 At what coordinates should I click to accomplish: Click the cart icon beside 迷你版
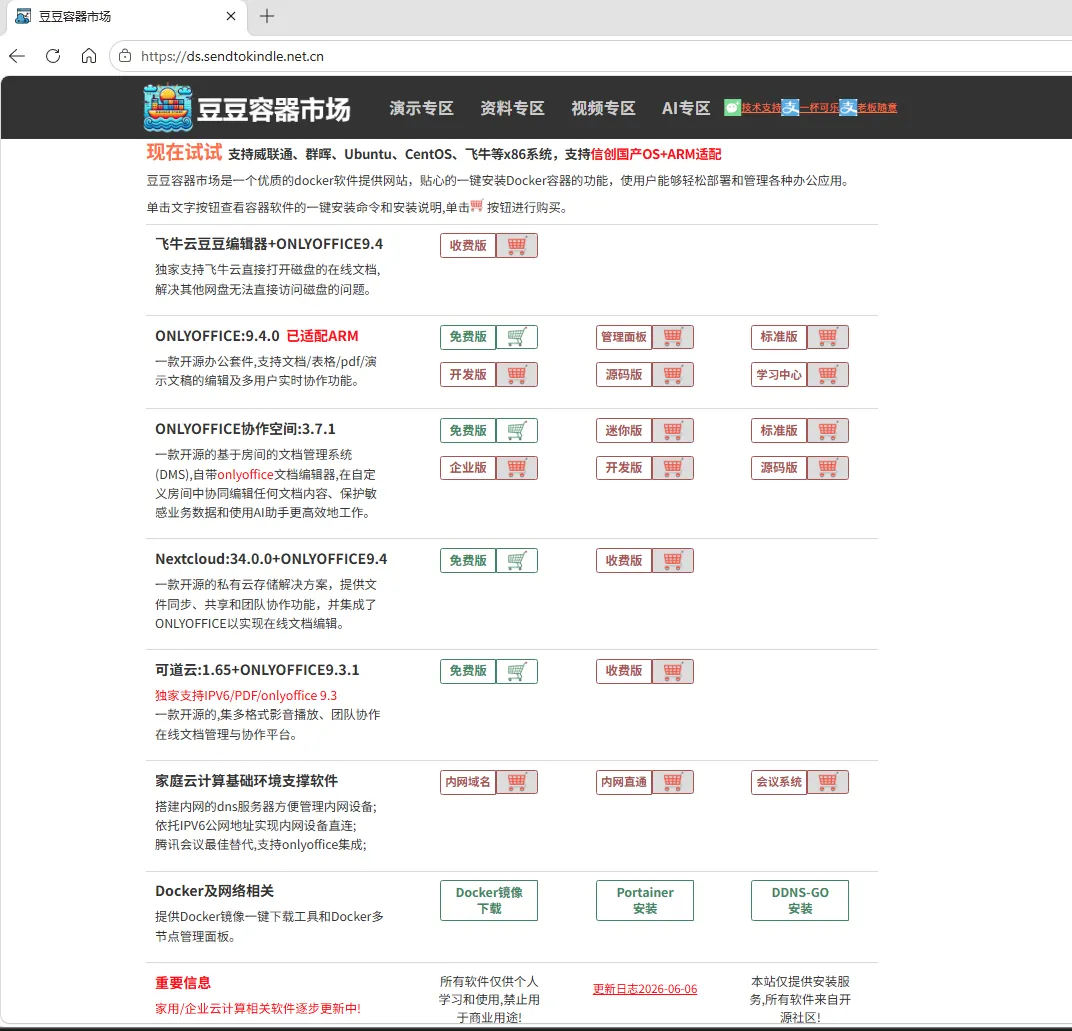pos(673,431)
